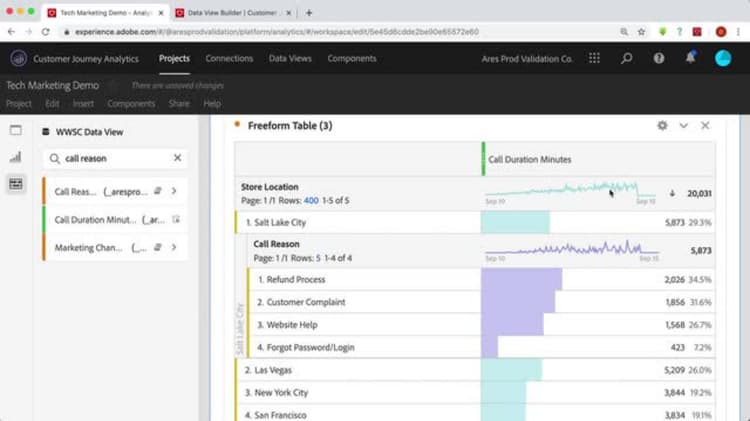
Task: Open the Components menu in menu bar
Action: [131, 103]
